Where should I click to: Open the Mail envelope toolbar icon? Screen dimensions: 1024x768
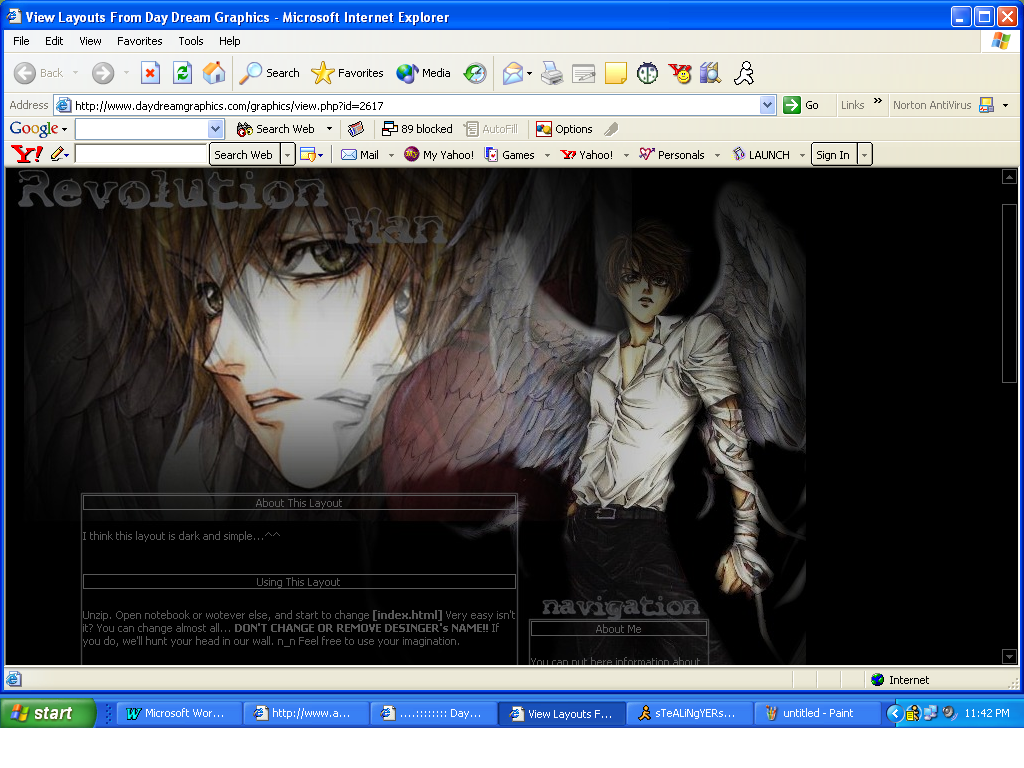click(x=513, y=73)
